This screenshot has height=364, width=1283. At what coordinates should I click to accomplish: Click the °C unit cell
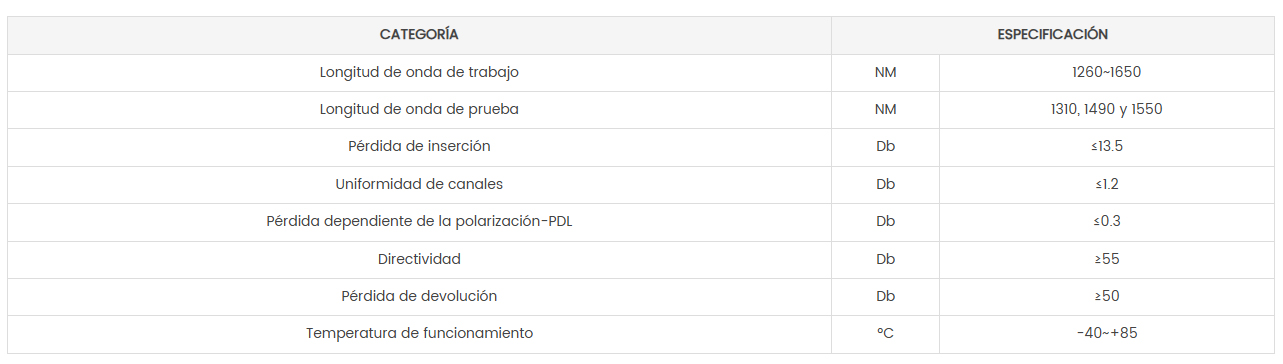click(x=885, y=334)
